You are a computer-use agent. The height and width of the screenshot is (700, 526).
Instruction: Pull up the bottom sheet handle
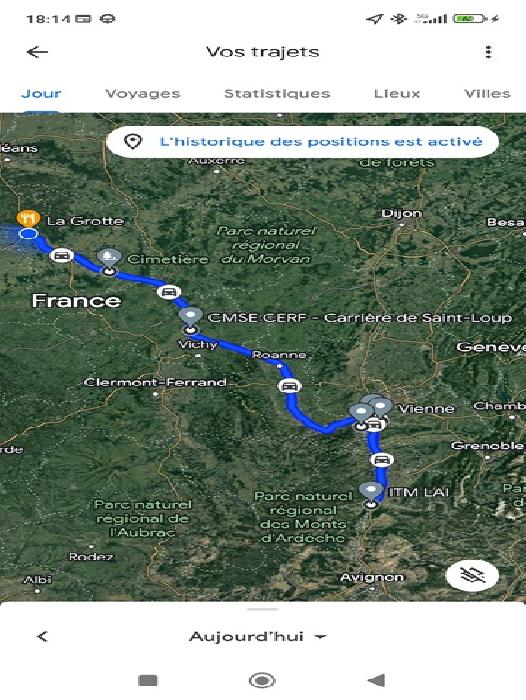pyautogui.click(x=263, y=608)
